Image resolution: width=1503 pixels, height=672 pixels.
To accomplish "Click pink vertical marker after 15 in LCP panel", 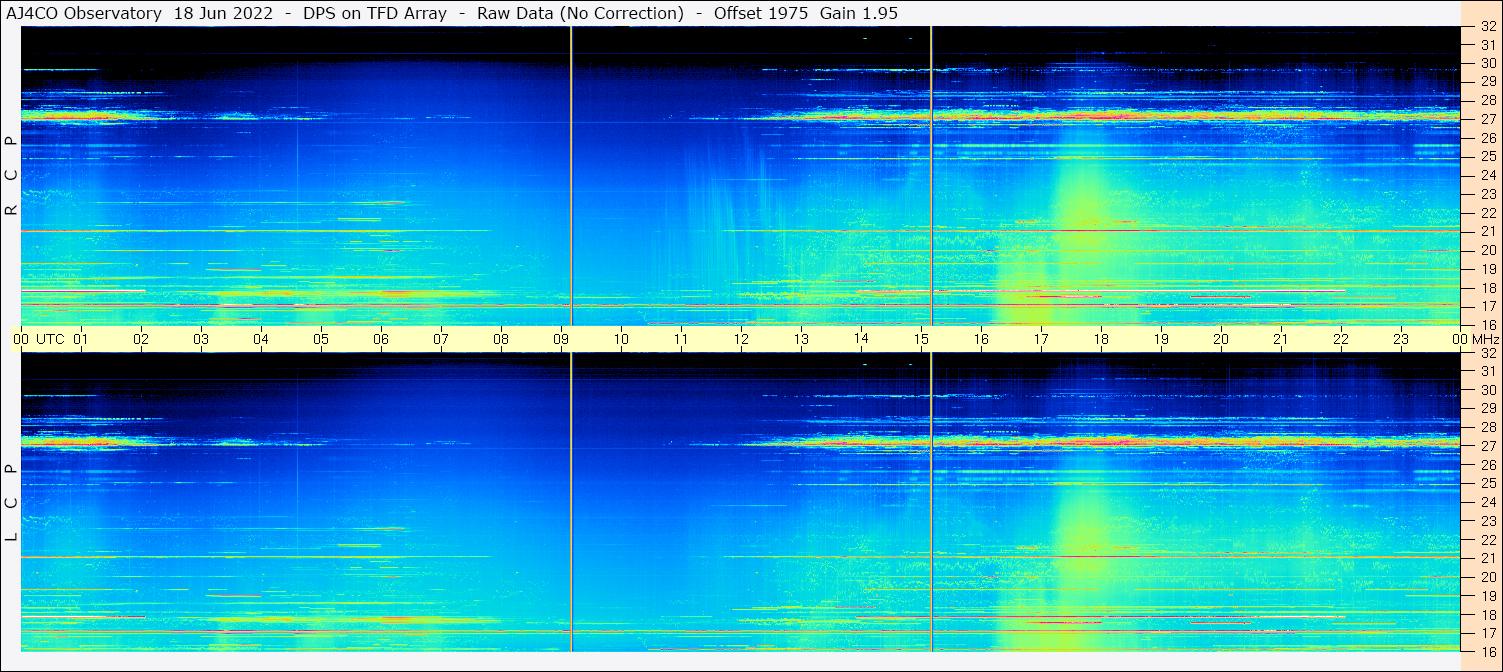I will click(931, 502).
